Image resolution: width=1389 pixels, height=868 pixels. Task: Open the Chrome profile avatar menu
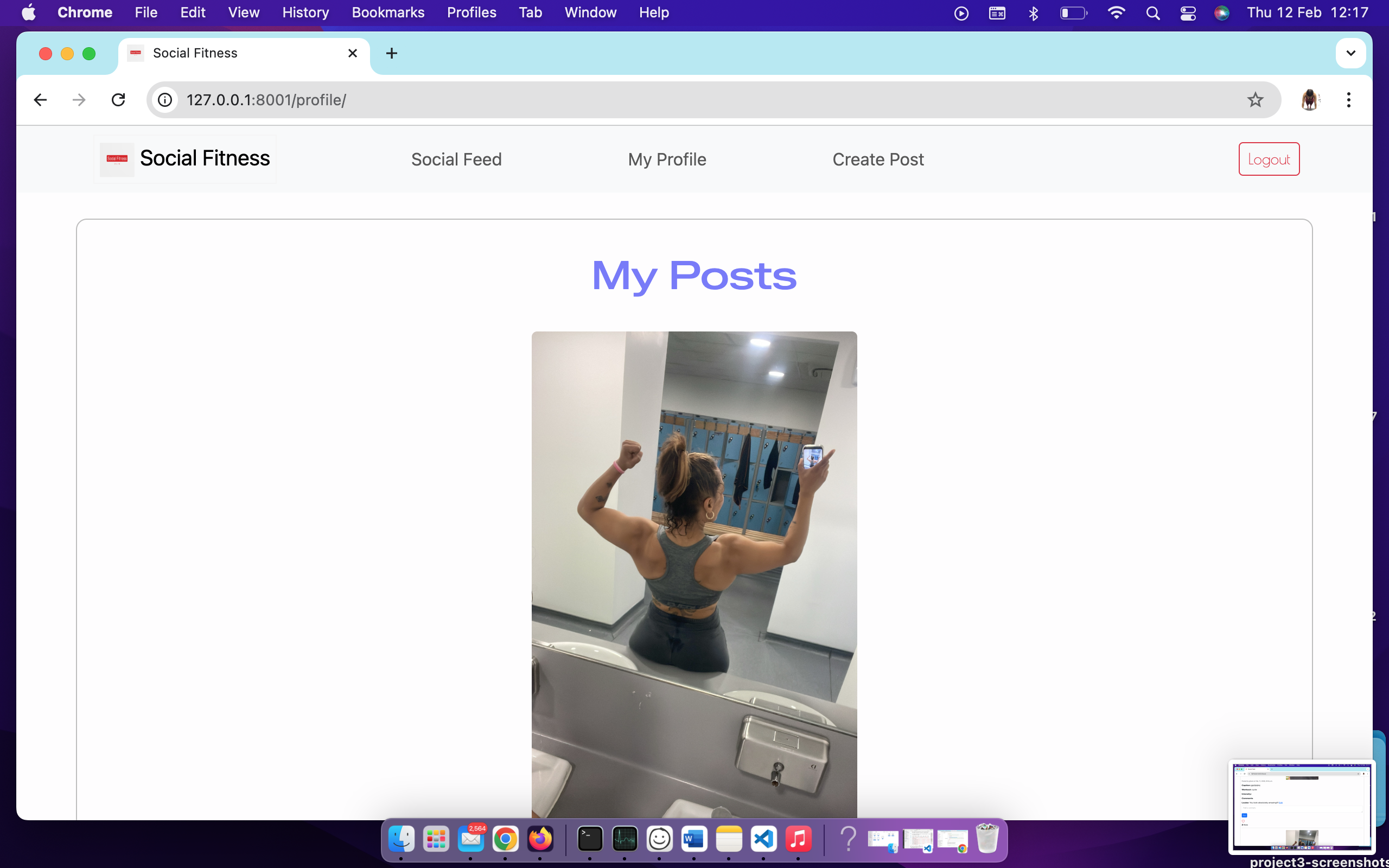[1310, 99]
